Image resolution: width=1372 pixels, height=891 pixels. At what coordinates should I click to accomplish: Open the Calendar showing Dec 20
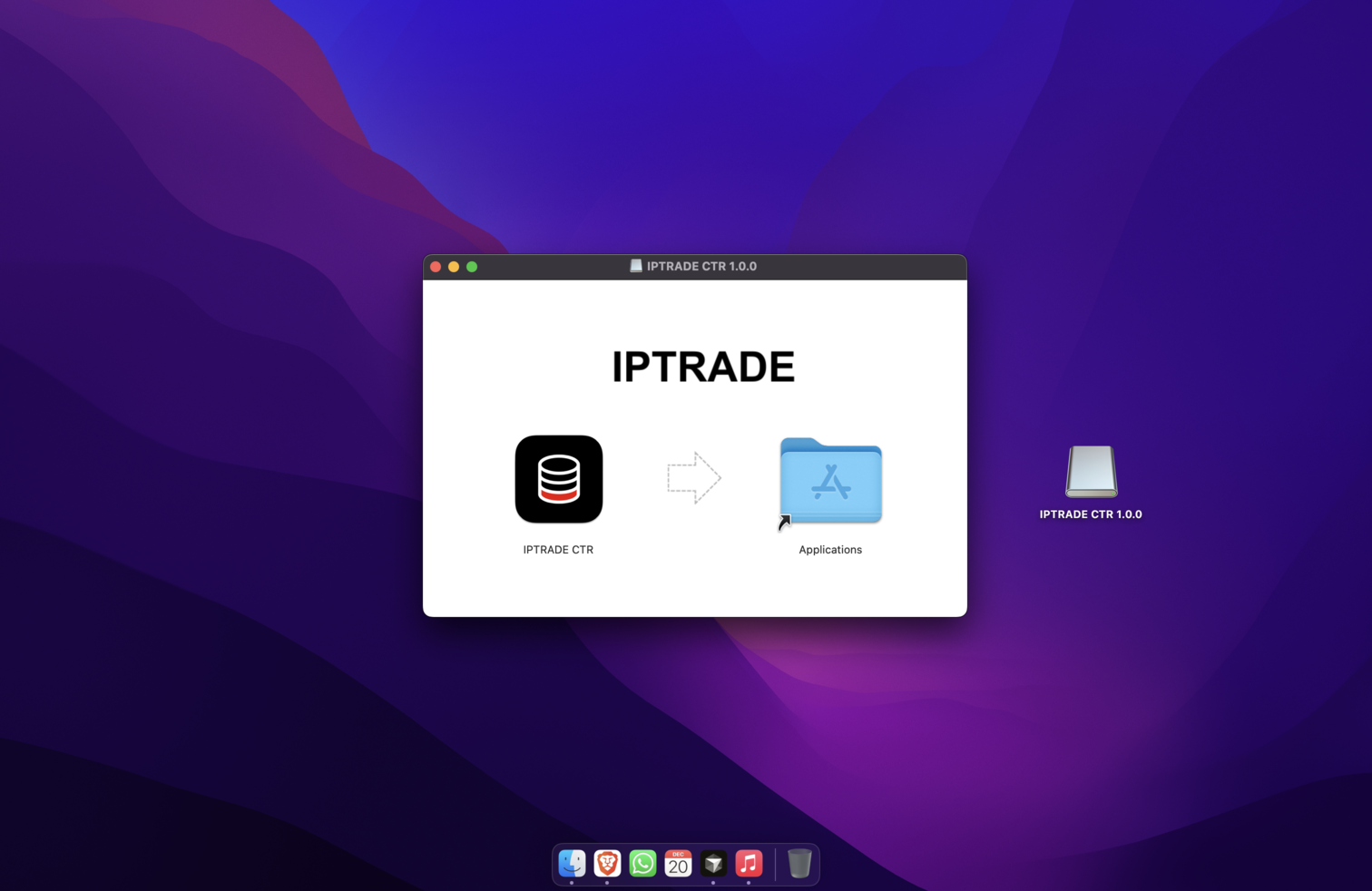click(x=678, y=863)
